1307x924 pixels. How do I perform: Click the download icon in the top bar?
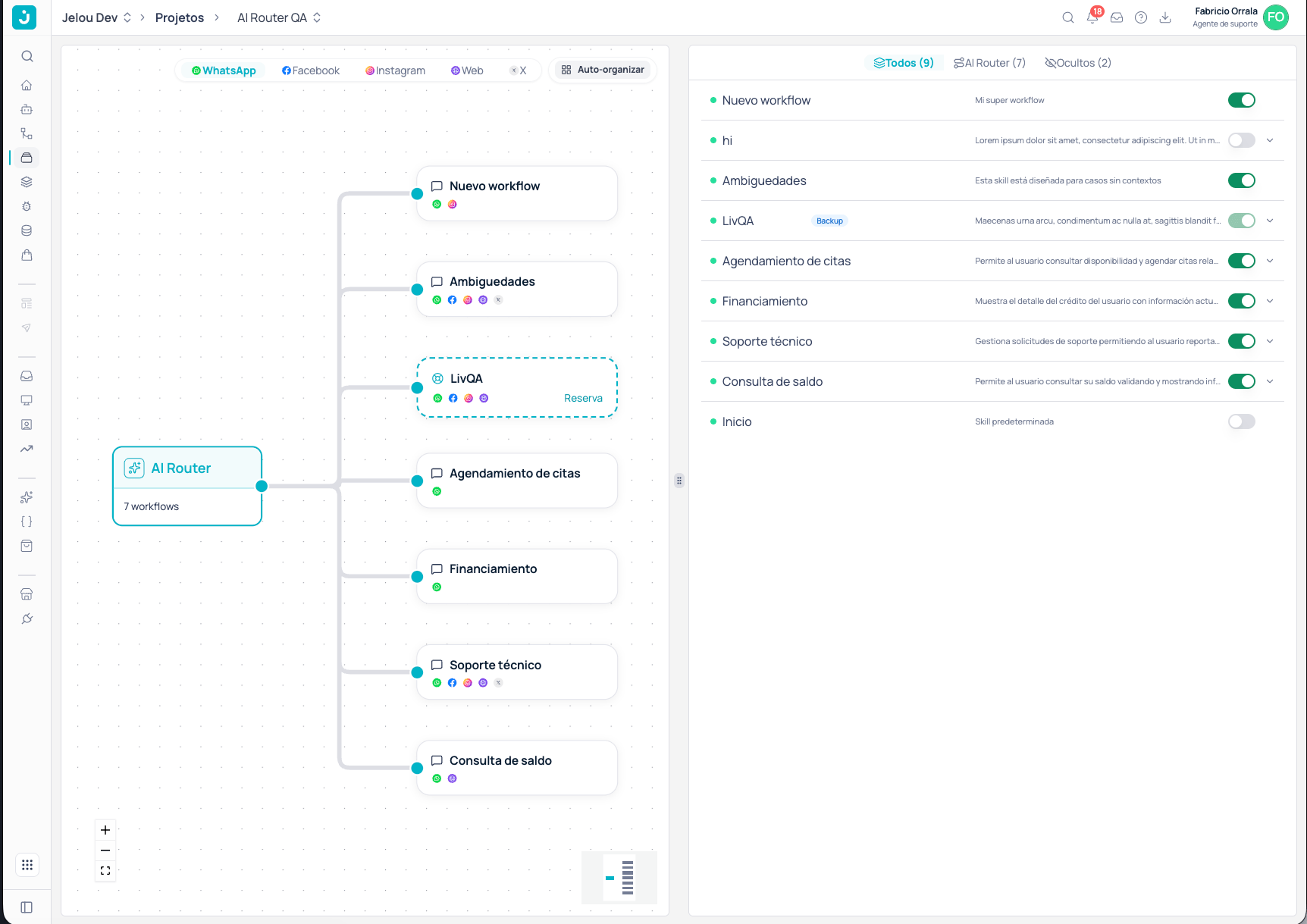pos(1165,17)
